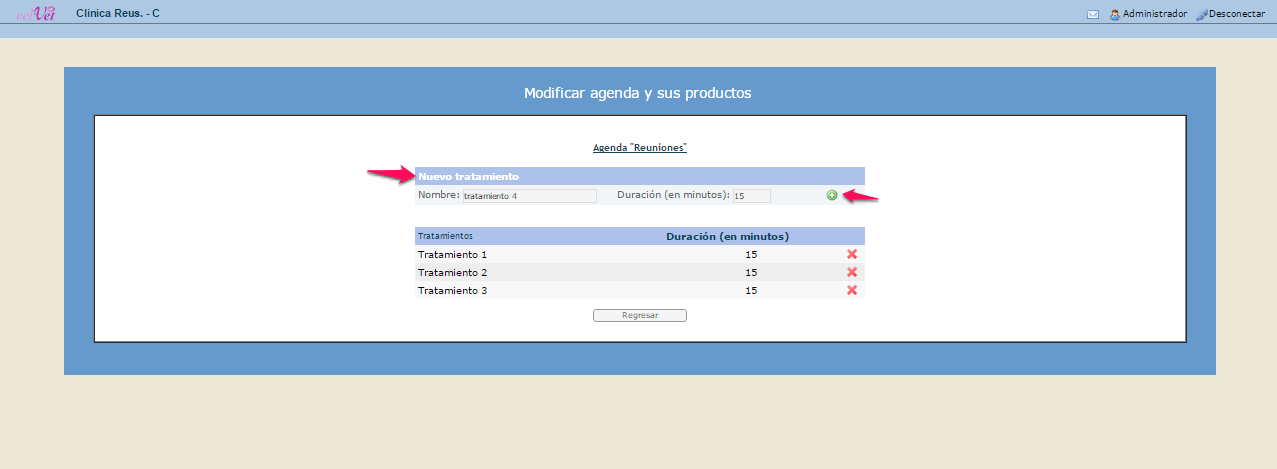
Task: Open the mail envelope icon
Action: pyautogui.click(x=1093, y=15)
